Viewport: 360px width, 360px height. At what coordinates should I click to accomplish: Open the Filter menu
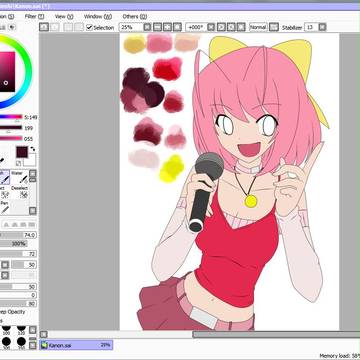(x=34, y=16)
